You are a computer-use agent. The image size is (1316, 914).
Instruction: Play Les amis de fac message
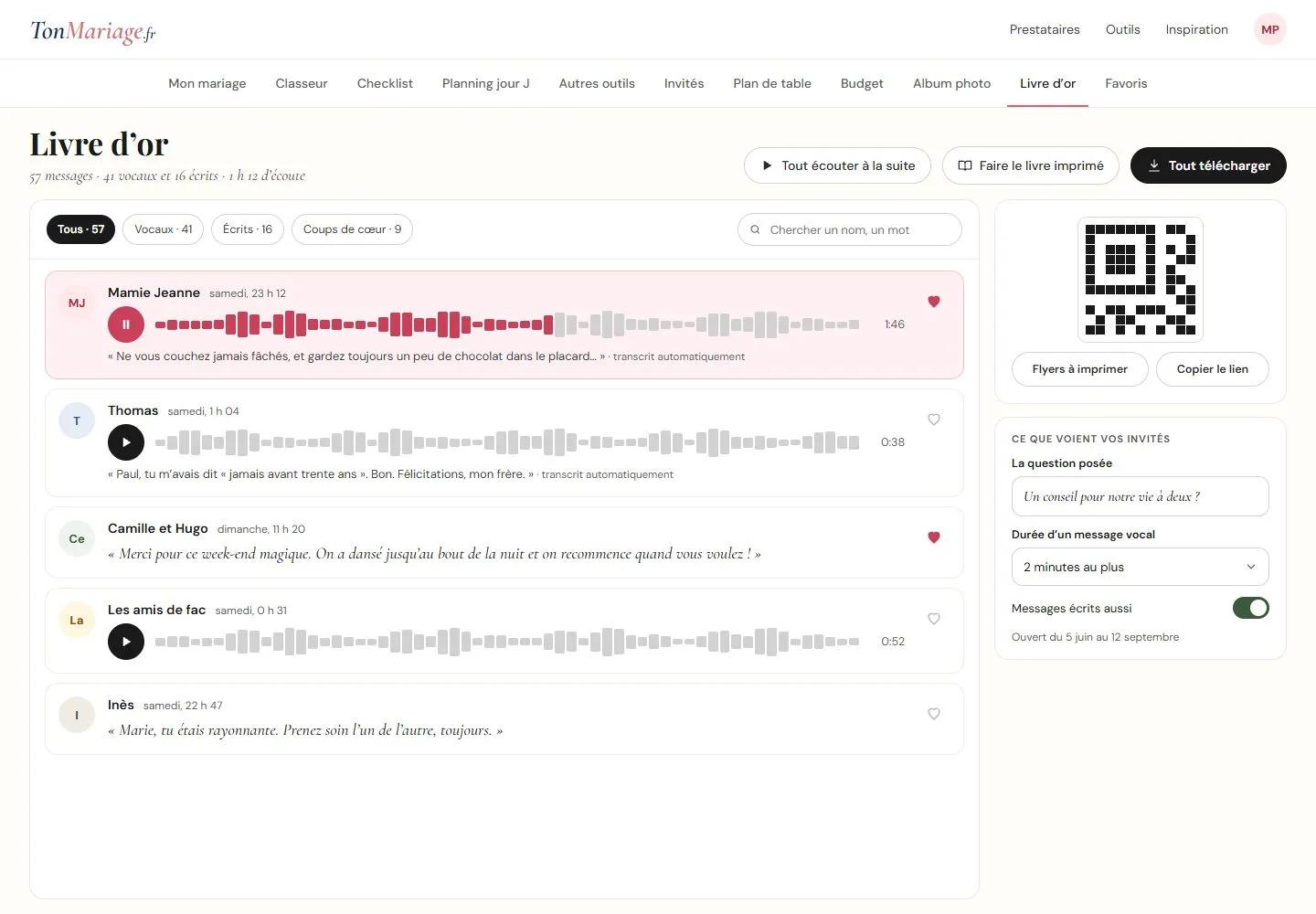click(126, 642)
